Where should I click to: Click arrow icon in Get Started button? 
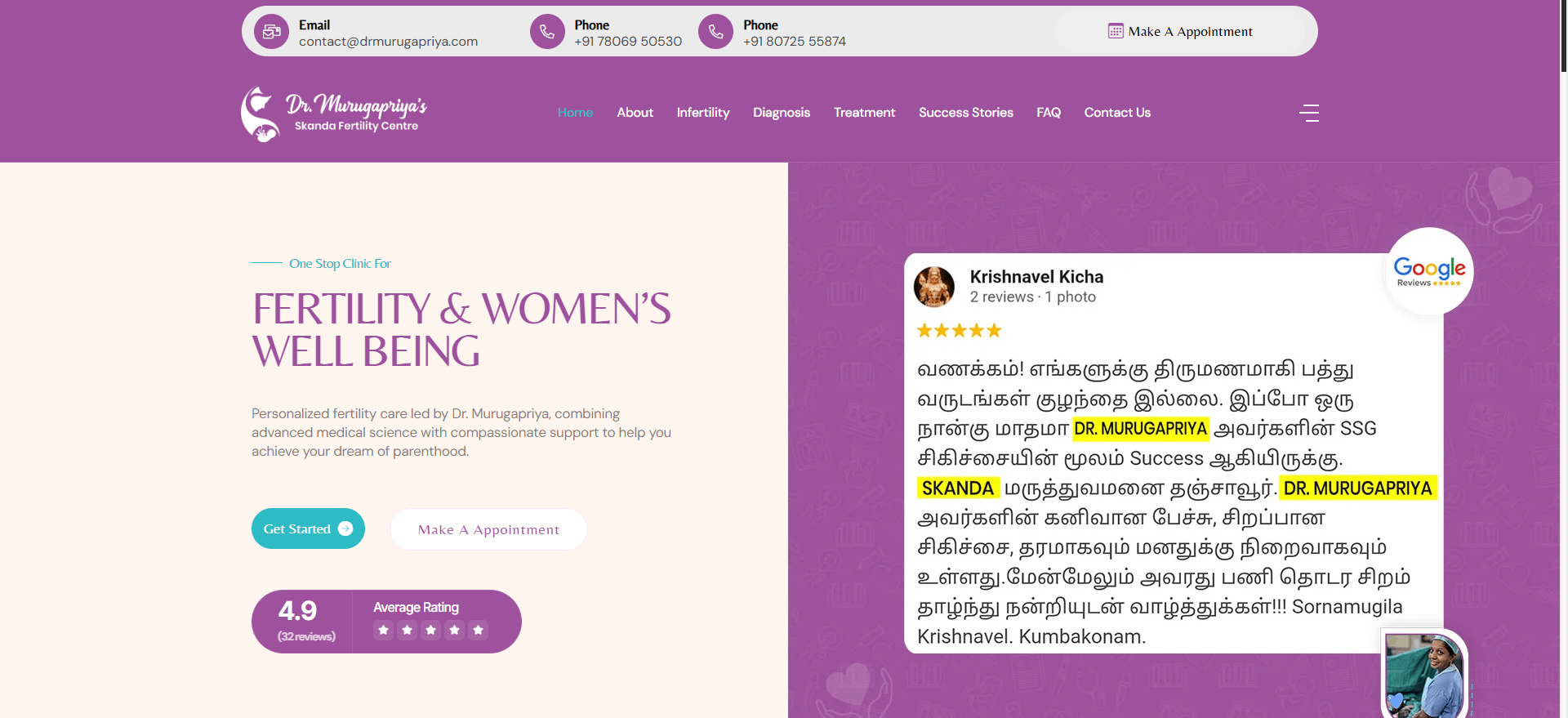tap(345, 528)
